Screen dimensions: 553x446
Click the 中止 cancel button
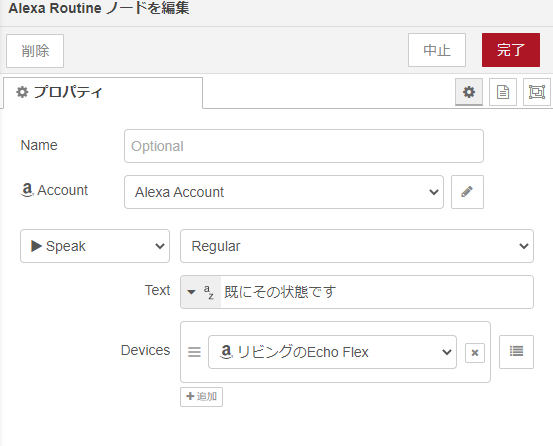coord(437,50)
